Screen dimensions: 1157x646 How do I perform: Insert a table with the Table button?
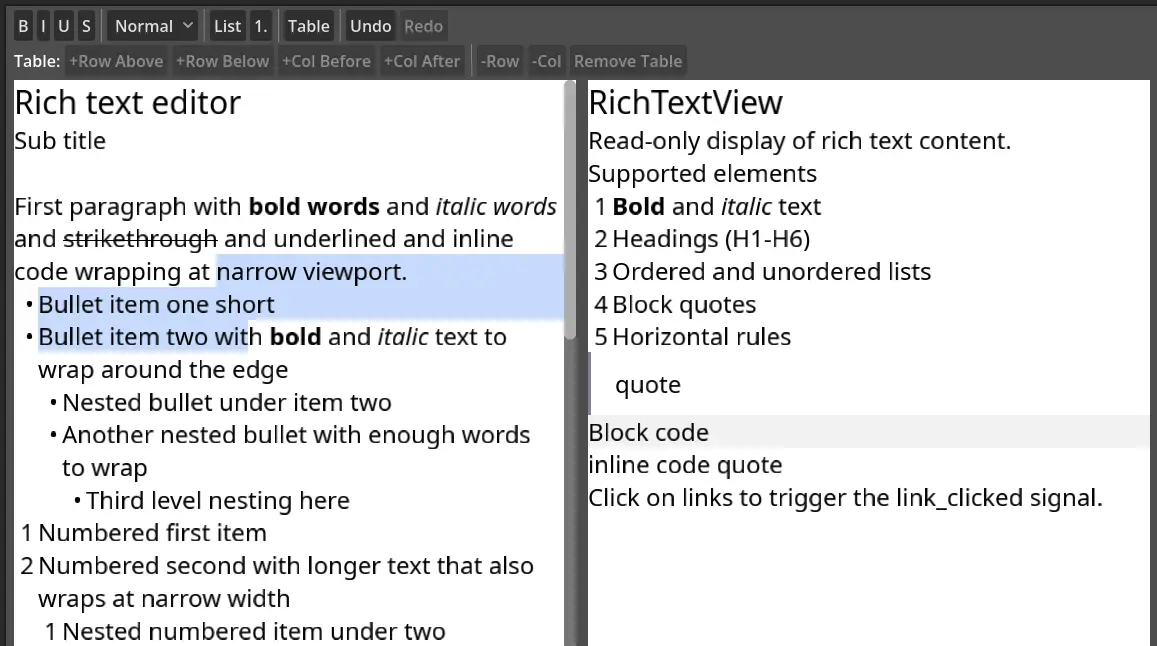tap(308, 25)
